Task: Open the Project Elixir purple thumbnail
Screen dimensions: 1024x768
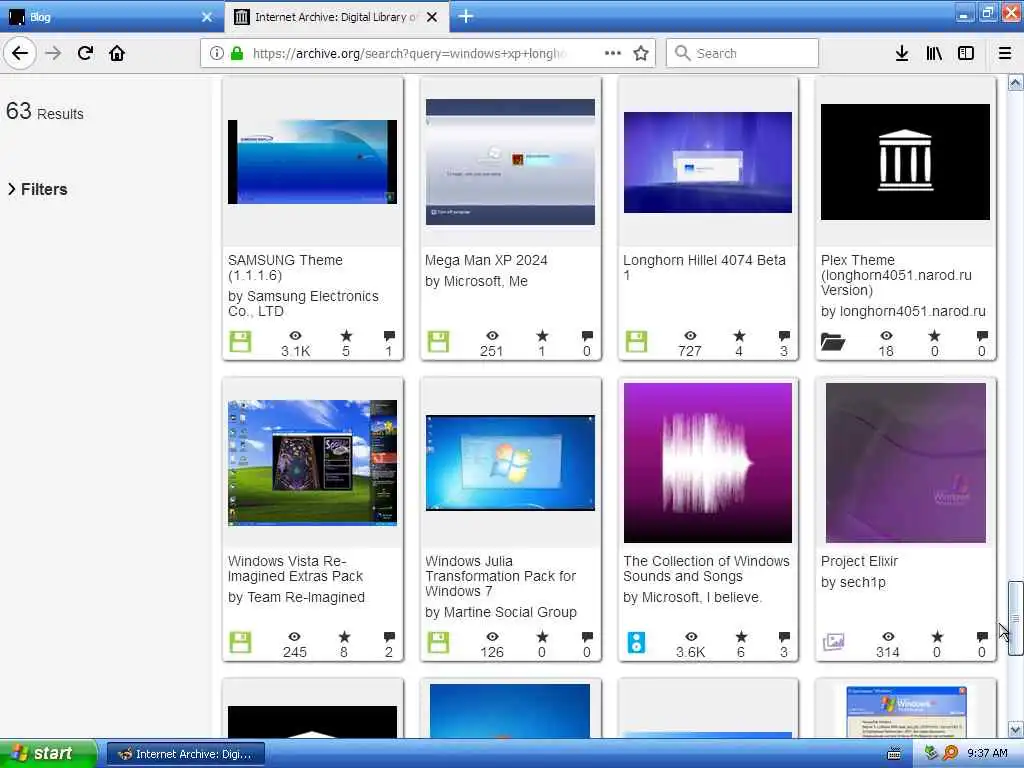Action: [x=905, y=462]
